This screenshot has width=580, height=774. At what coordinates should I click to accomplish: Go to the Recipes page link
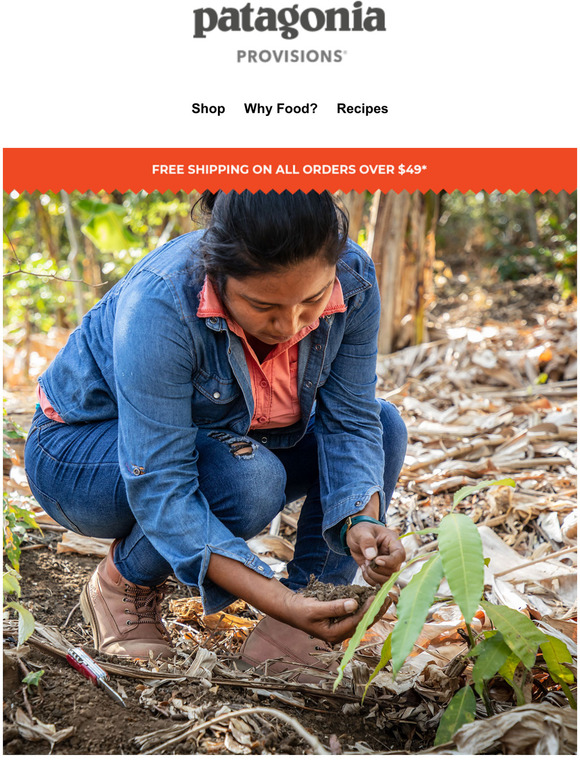[362, 109]
